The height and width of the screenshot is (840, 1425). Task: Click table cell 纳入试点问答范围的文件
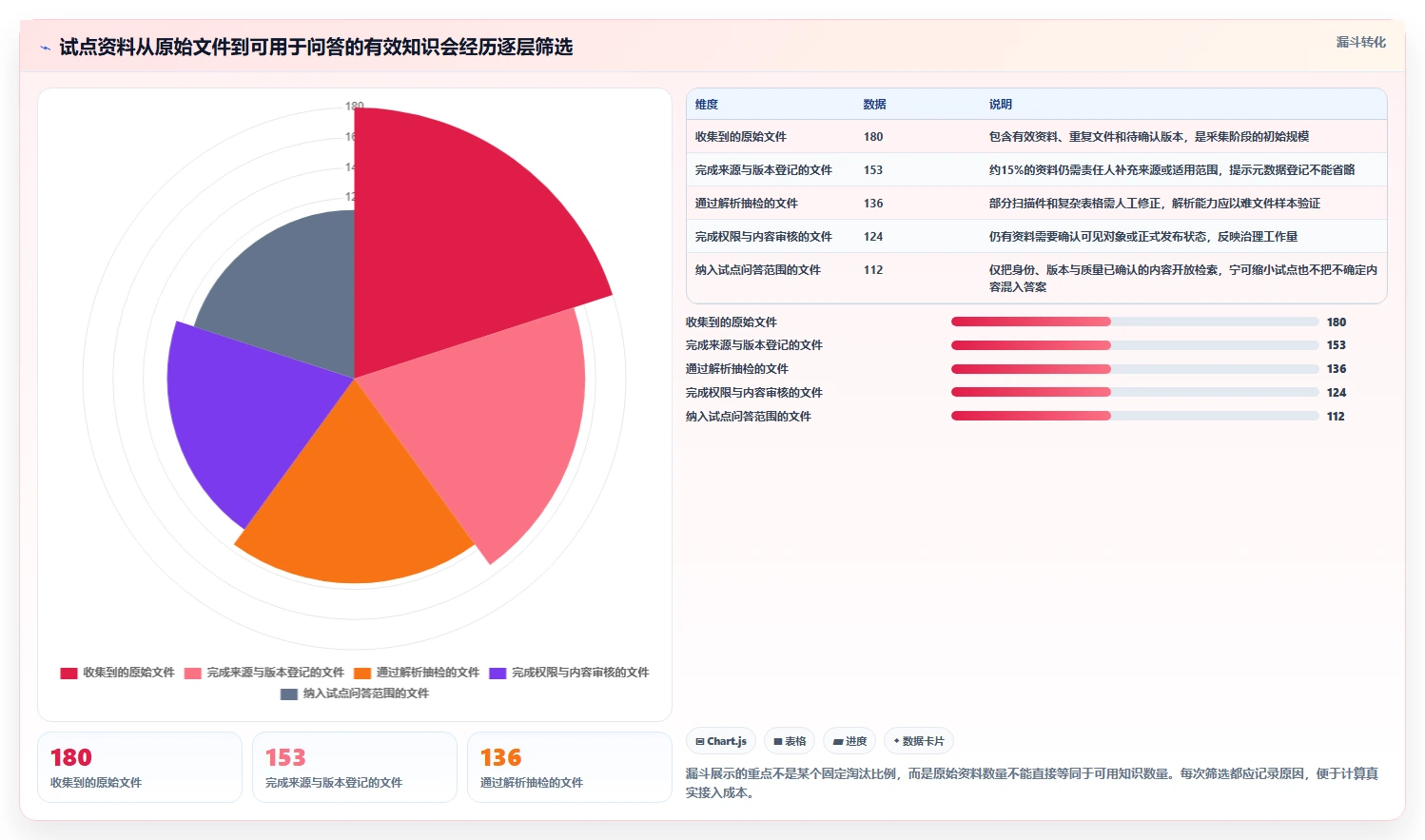[x=758, y=270]
